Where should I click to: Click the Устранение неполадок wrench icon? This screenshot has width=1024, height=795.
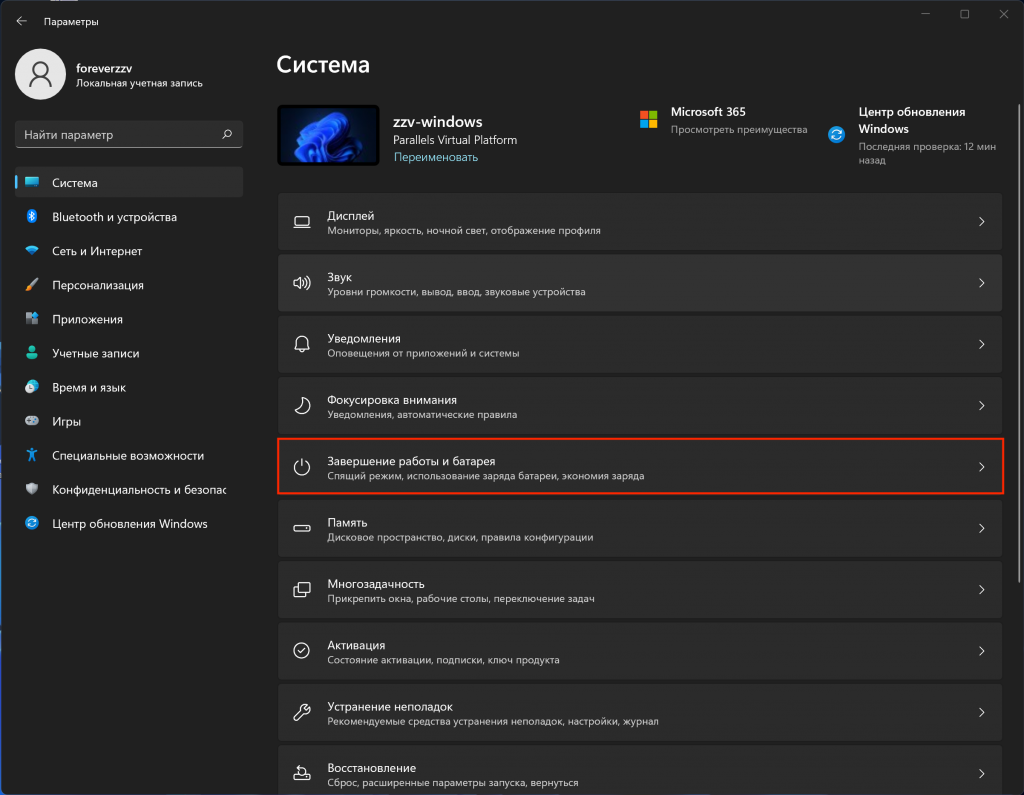pos(302,712)
